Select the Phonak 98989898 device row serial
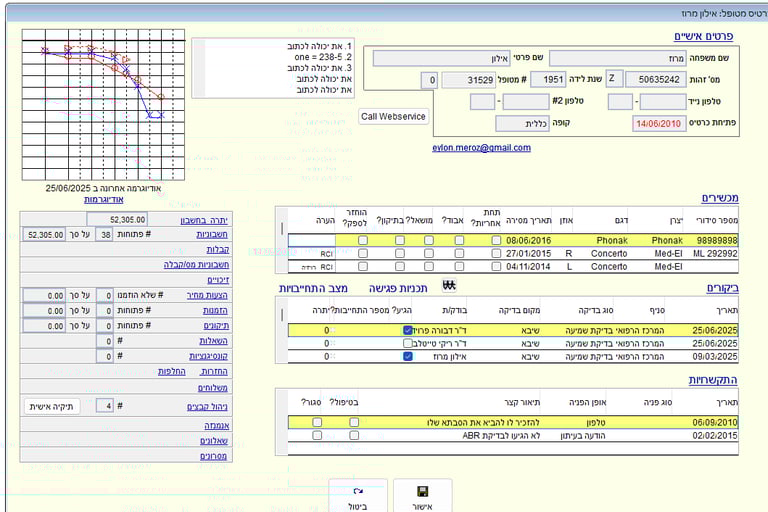The image size is (768, 512). pos(717,241)
